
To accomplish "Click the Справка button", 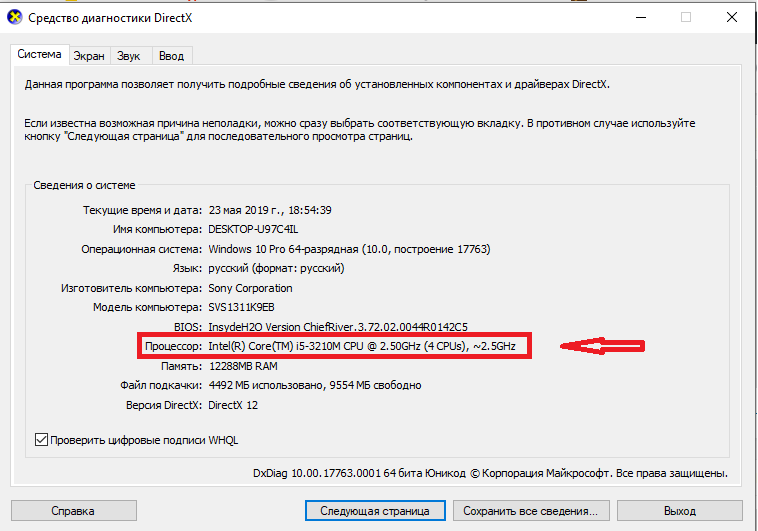I will pos(73,511).
